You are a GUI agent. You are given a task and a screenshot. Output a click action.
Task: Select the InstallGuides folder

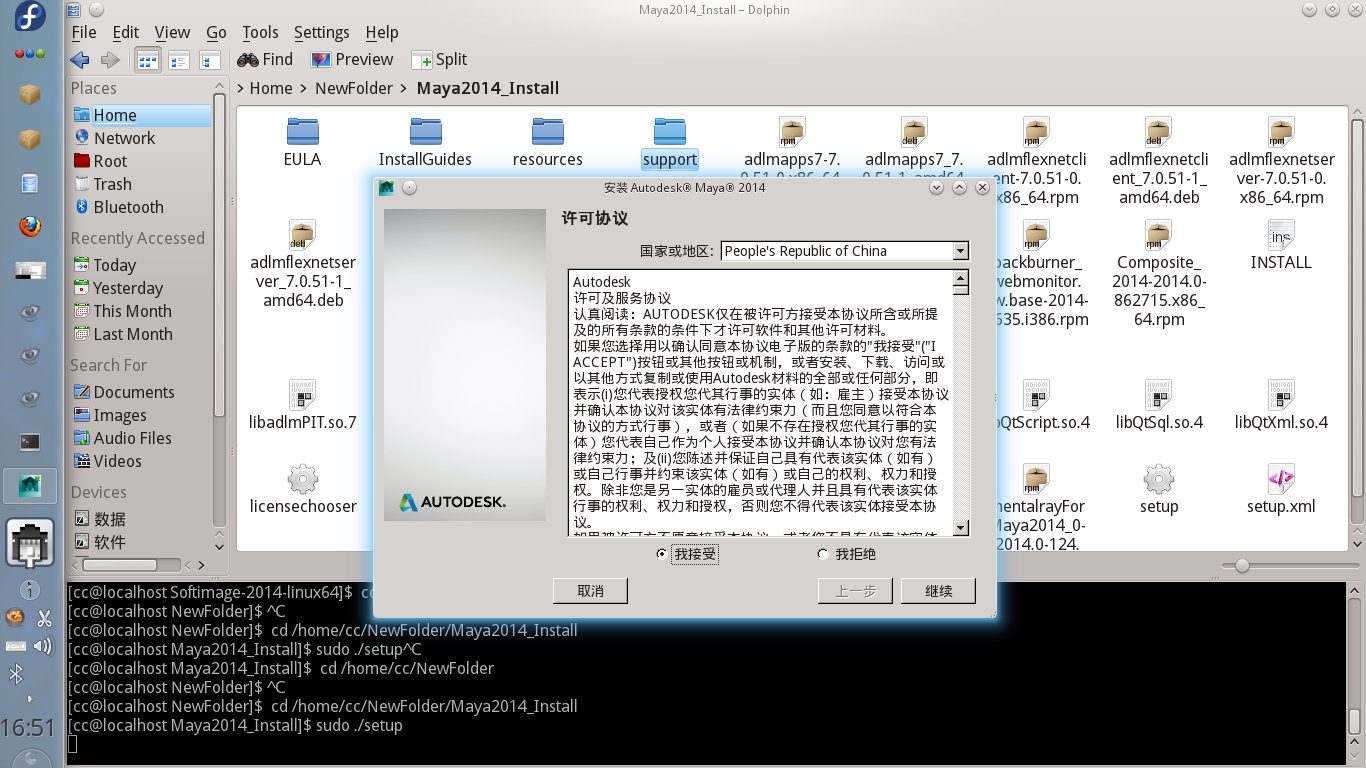(425, 141)
